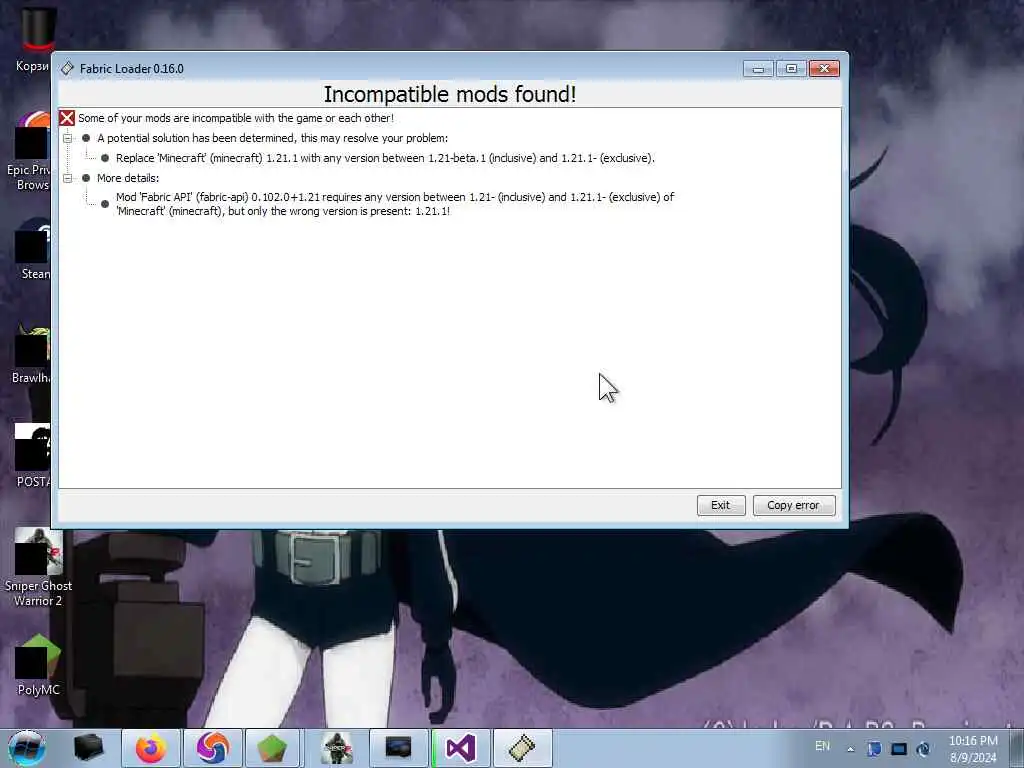Click 'Some of your mods are incompatible' text

pos(236,118)
